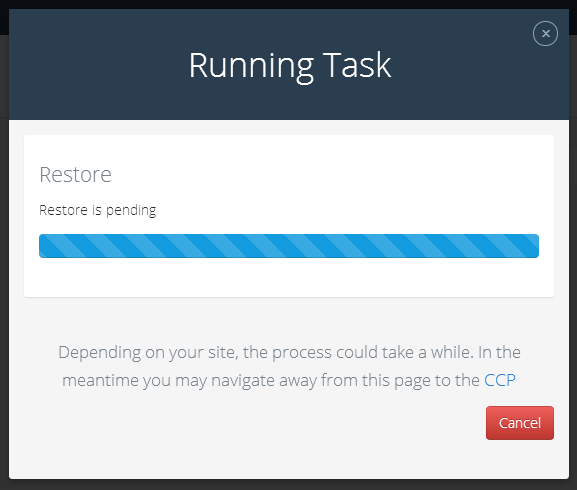Click the 'meantime you may navigate' line
This screenshot has height=490, width=577.
click(289, 380)
